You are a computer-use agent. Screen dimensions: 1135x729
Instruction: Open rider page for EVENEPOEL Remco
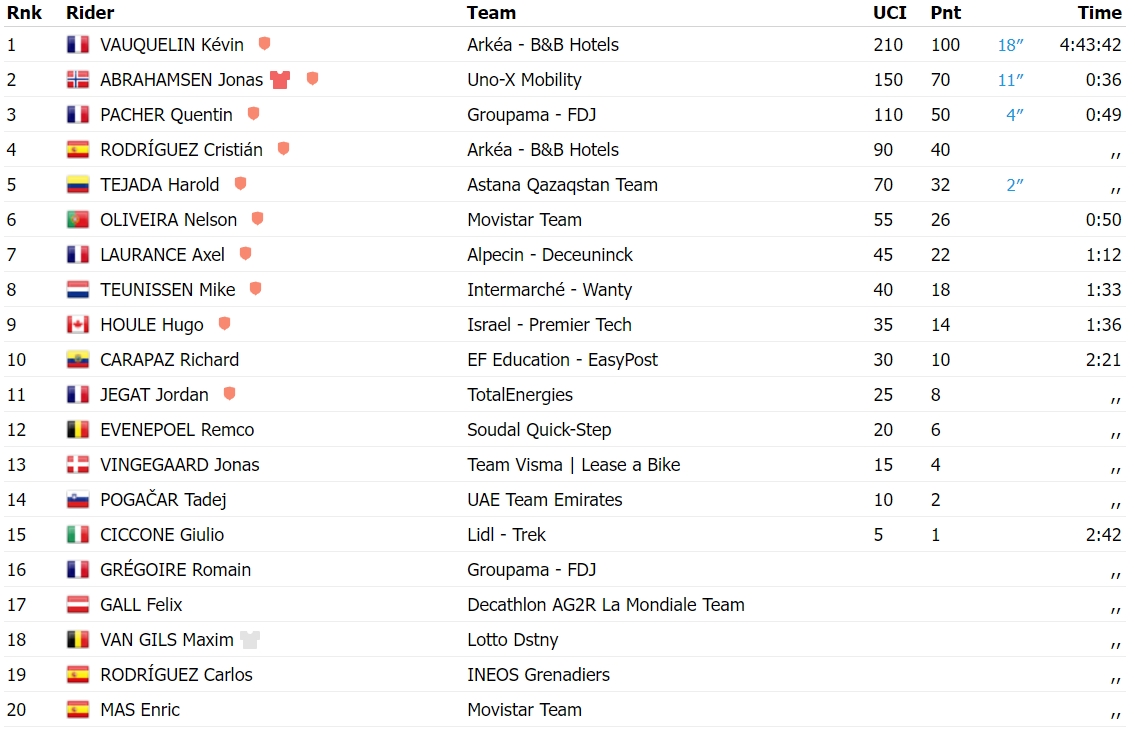point(177,430)
